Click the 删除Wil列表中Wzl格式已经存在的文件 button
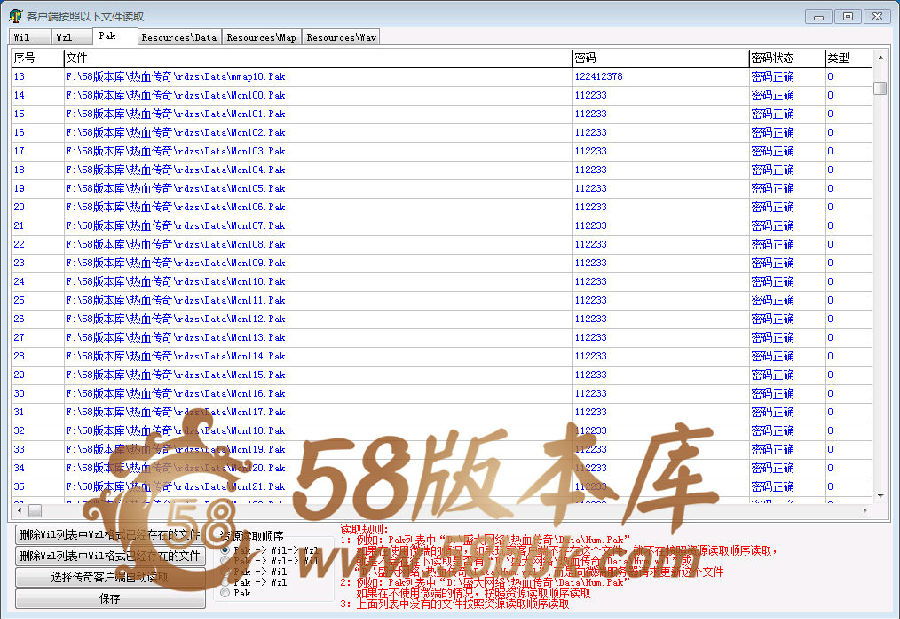Image resolution: width=900 pixels, height=619 pixels. tap(110, 535)
